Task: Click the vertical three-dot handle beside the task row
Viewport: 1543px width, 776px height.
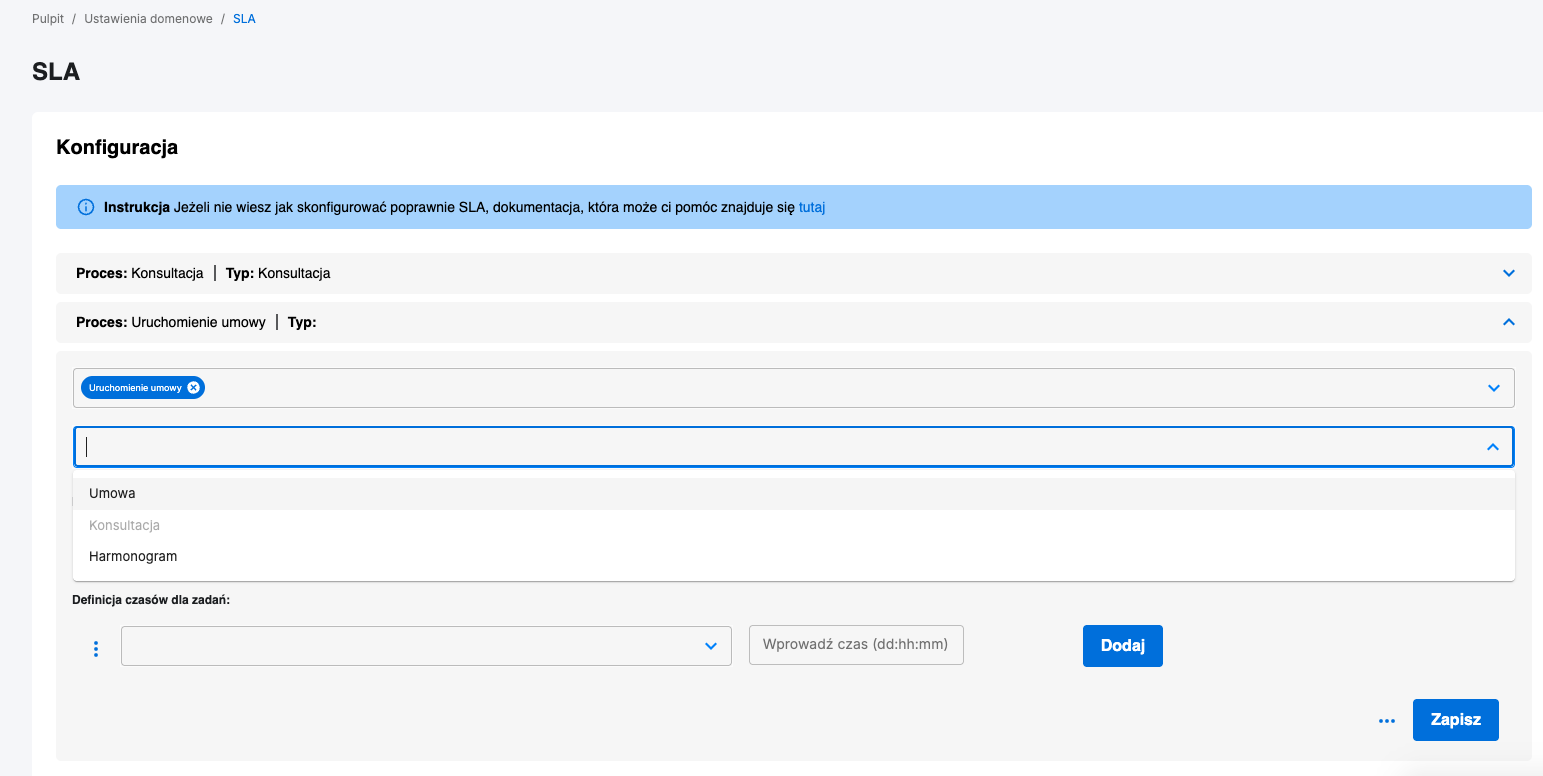Action: point(96,649)
